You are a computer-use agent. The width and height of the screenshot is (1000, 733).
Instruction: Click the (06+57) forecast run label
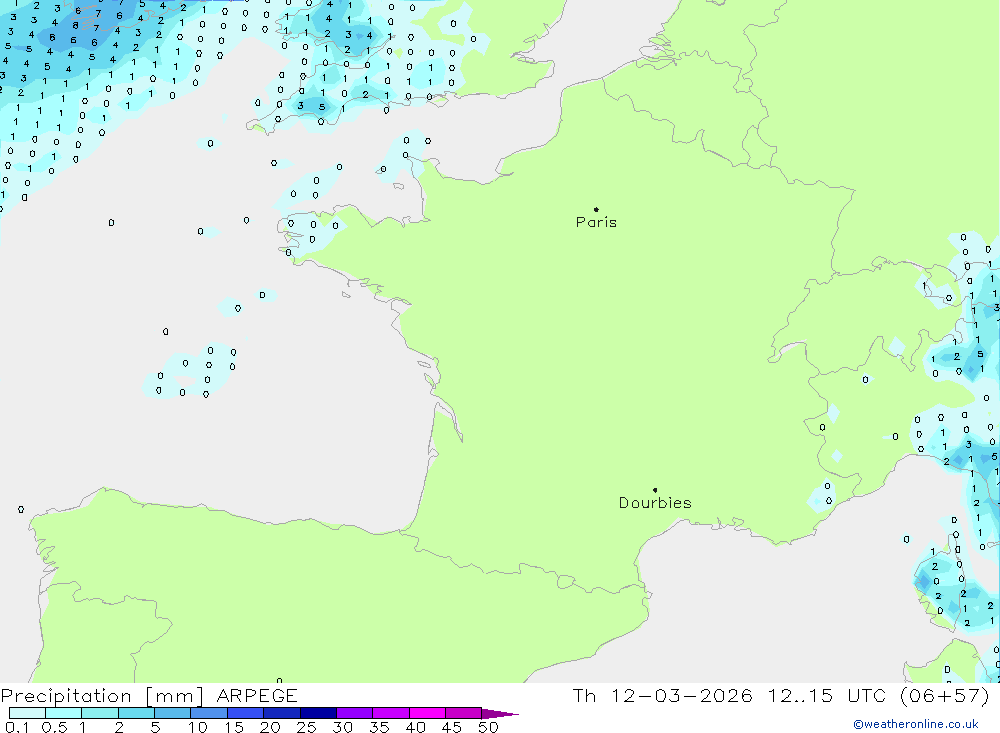click(x=945, y=695)
